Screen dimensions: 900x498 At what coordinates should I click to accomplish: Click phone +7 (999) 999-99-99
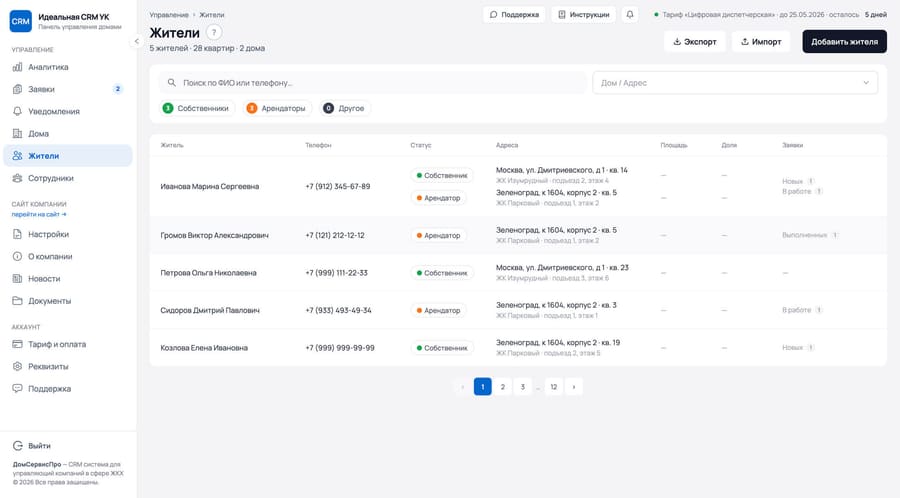pos(340,348)
